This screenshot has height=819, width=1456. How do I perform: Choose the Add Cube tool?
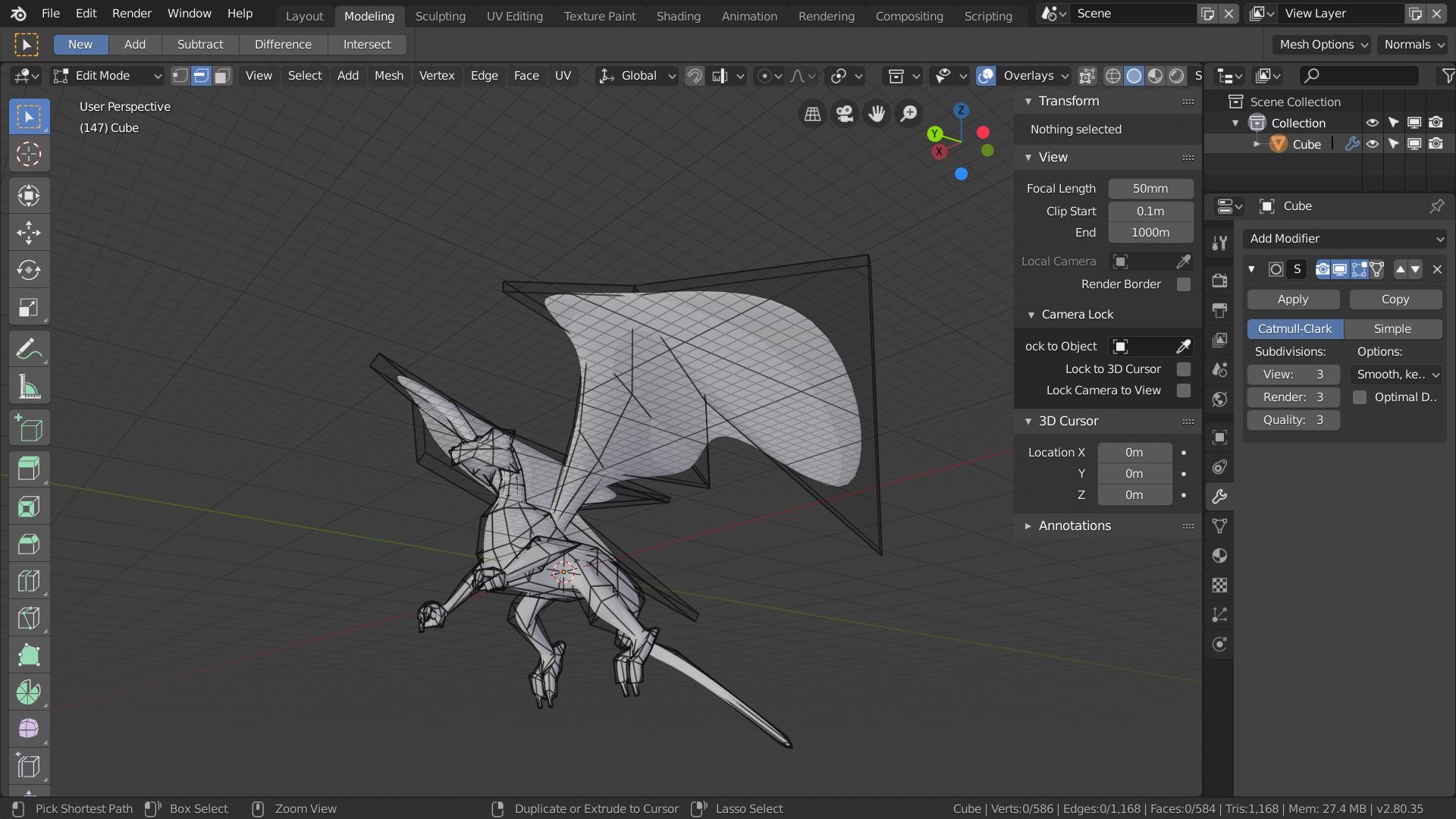(29, 428)
